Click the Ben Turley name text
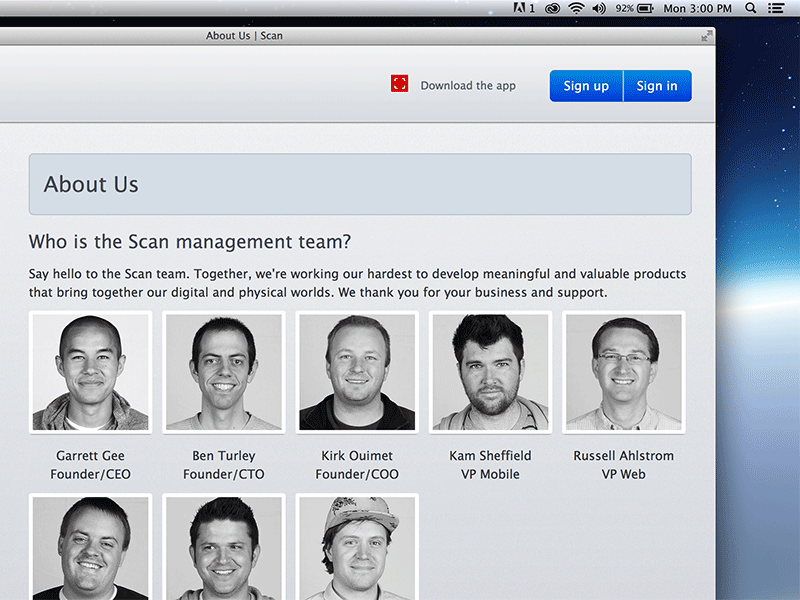800x600 pixels. coord(223,456)
